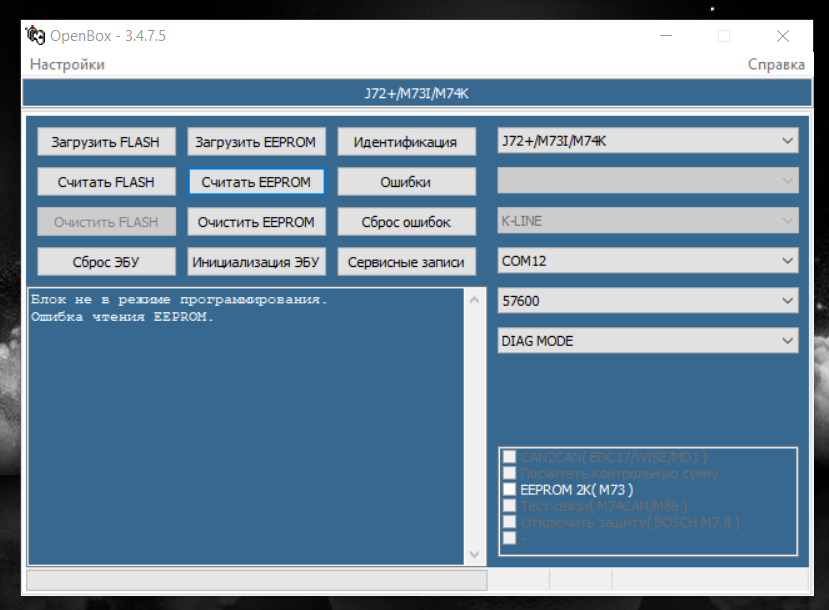829x610 pixels.
Task: Expand the J72+/M73I/M74K ECU type dropdown
Action: (648, 141)
